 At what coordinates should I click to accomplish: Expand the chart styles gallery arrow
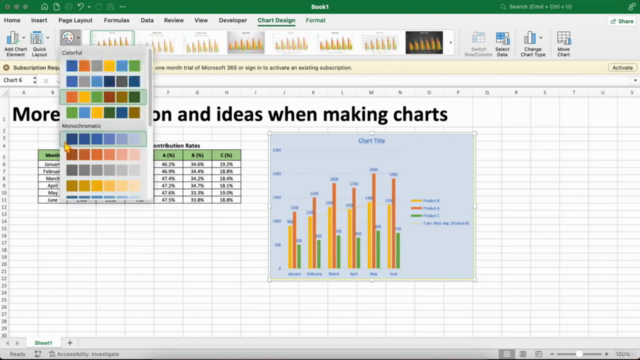451,42
